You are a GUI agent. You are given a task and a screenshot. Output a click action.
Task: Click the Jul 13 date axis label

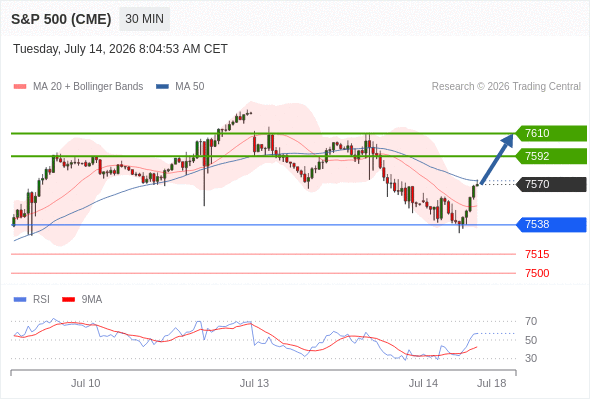pyautogui.click(x=254, y=383)
